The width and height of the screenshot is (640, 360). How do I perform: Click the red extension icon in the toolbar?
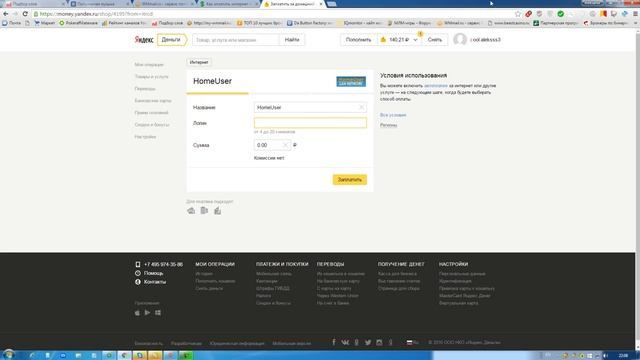click(x=529, y=14)
